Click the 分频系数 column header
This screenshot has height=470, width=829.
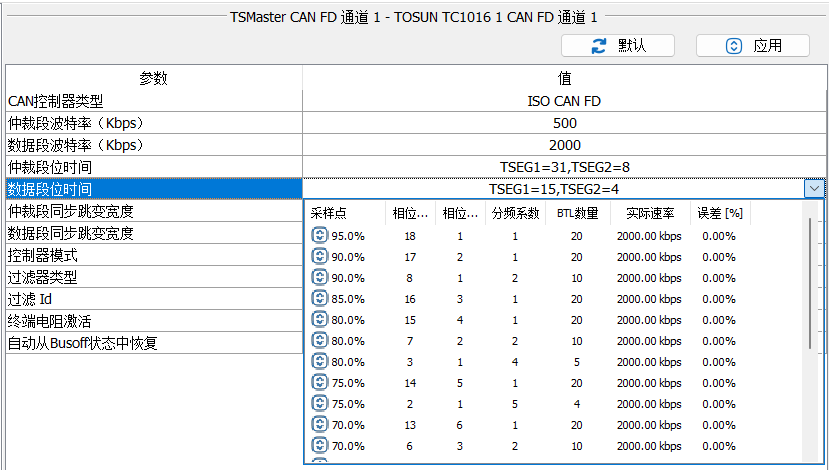pos(515,213)
